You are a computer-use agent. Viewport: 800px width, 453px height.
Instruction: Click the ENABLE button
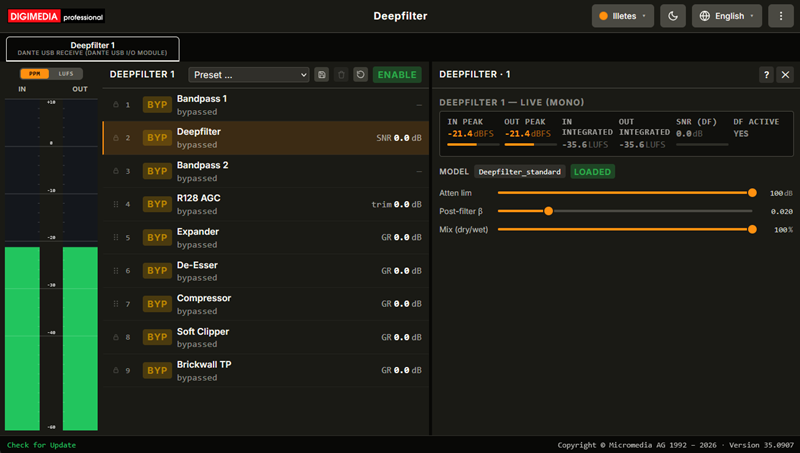[x=397, y=74]
